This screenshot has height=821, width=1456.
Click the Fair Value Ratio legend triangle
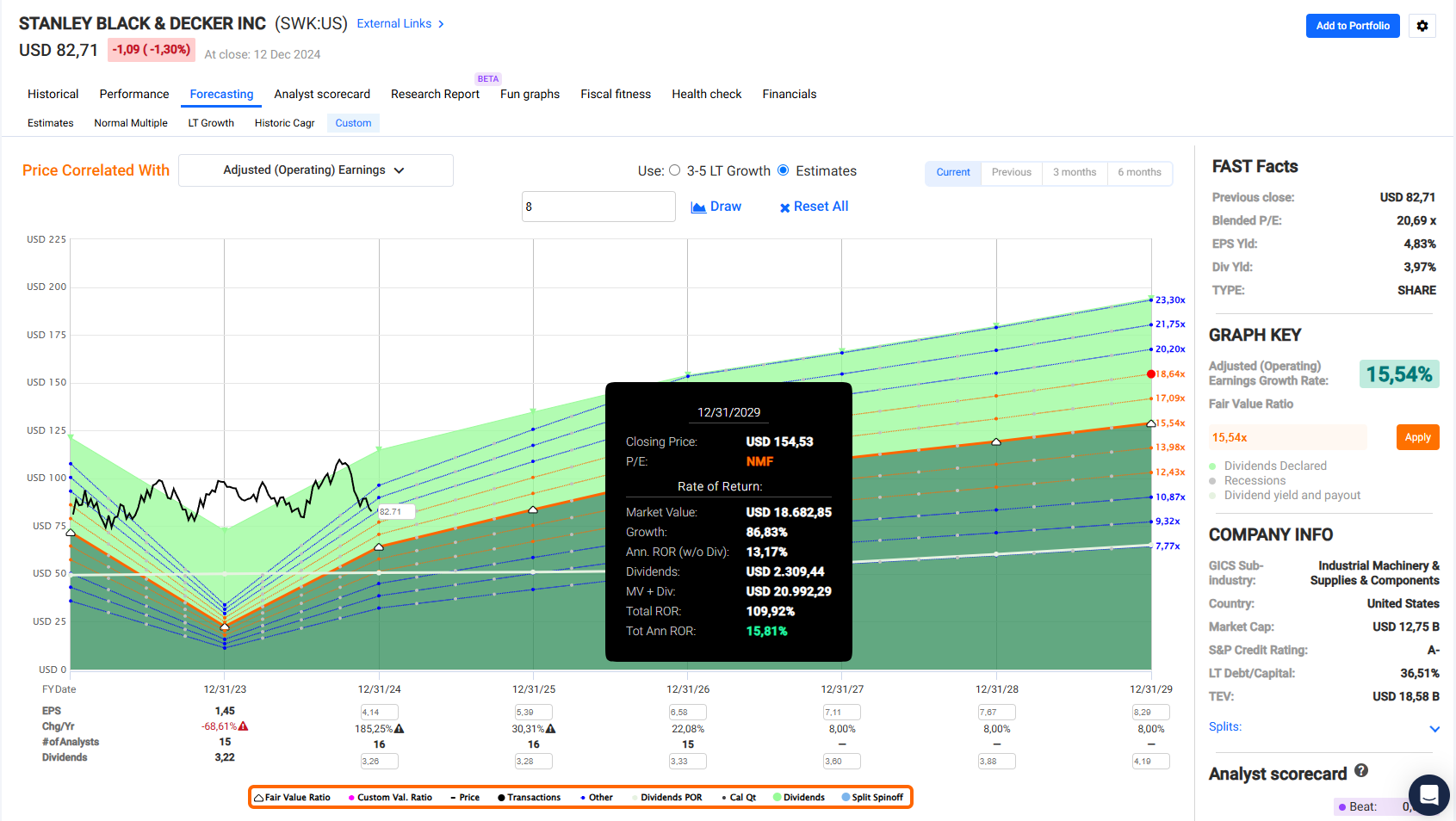(258, 798)
